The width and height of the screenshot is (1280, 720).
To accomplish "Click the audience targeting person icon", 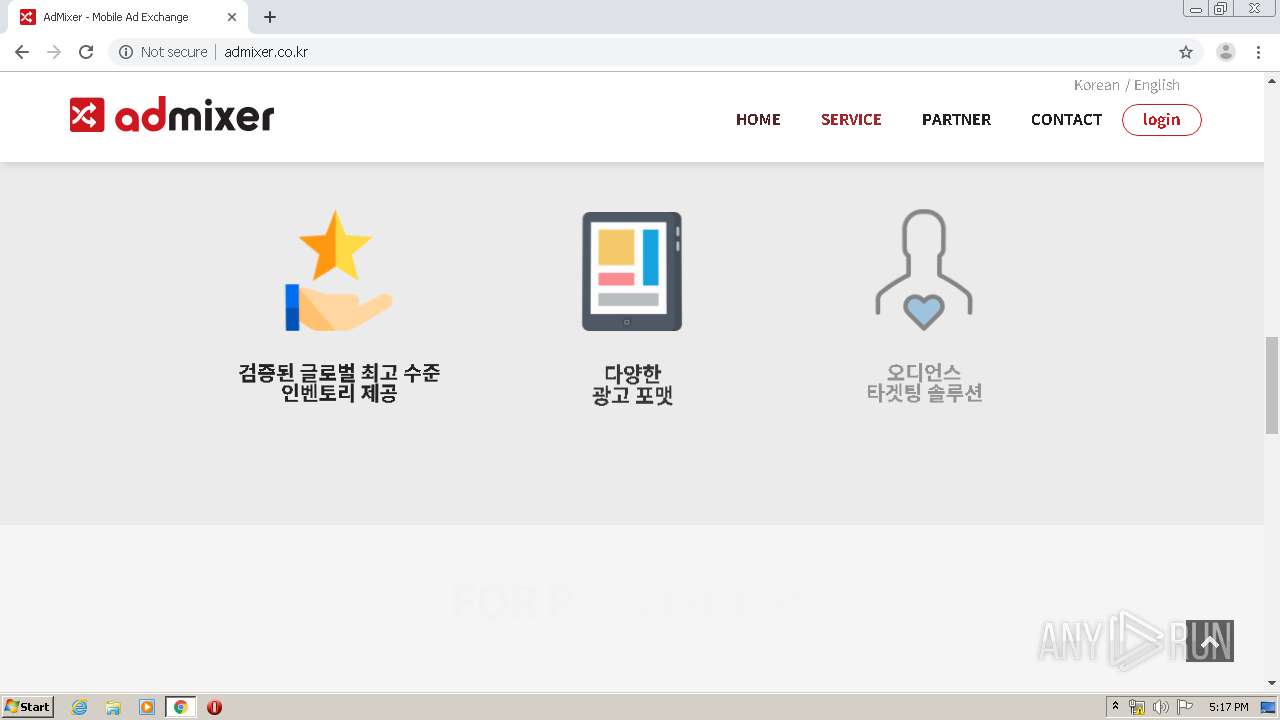I will point(924,270).
